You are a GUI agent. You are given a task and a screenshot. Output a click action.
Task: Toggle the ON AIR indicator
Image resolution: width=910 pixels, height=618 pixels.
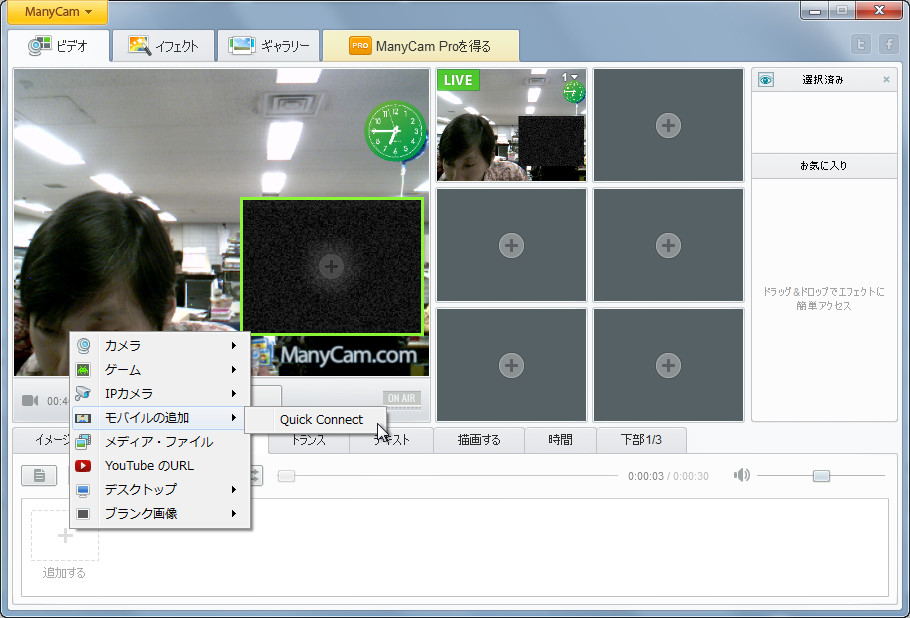coord(402,399)
